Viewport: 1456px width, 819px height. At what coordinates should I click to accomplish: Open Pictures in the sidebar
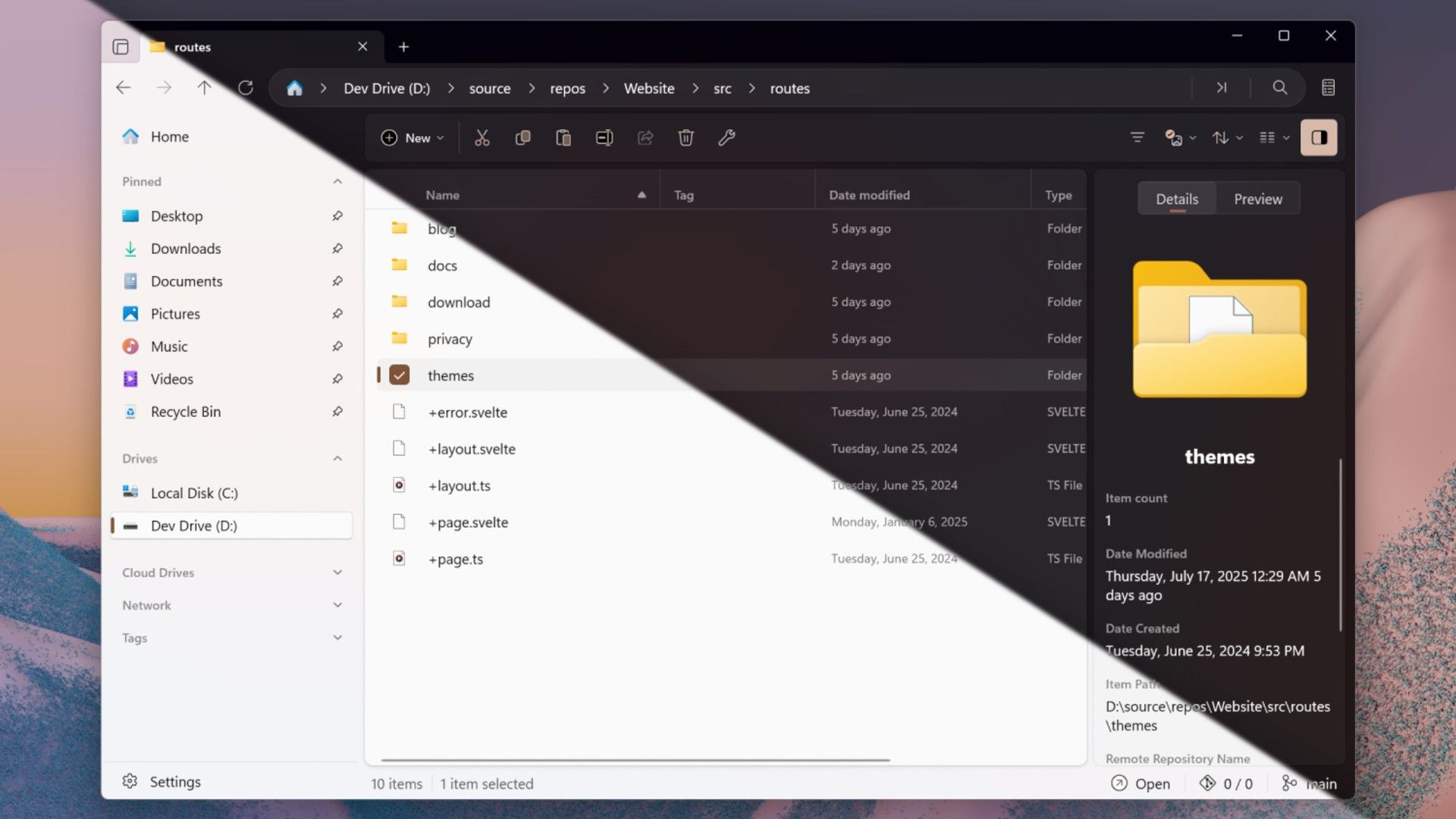tap(231, 314)
